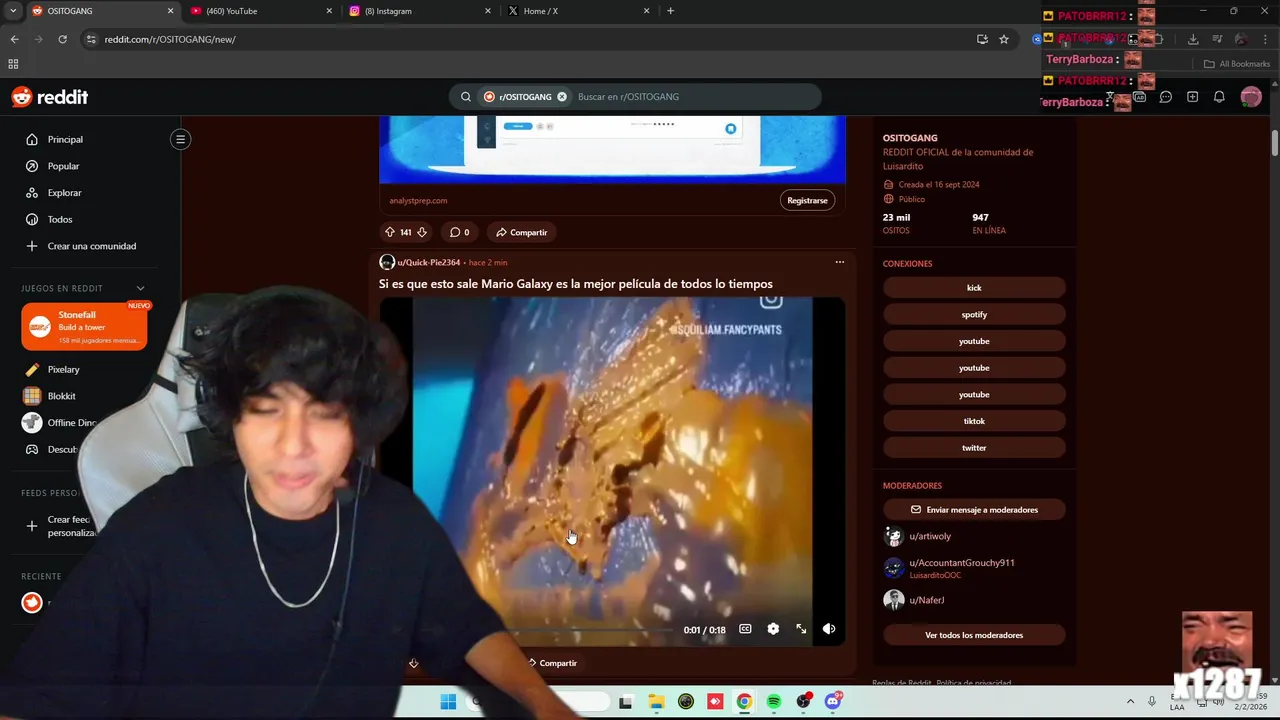Screen dimensions: 1280x720
Task: Close the OSITOGANG browser tab
Action: 170,11
